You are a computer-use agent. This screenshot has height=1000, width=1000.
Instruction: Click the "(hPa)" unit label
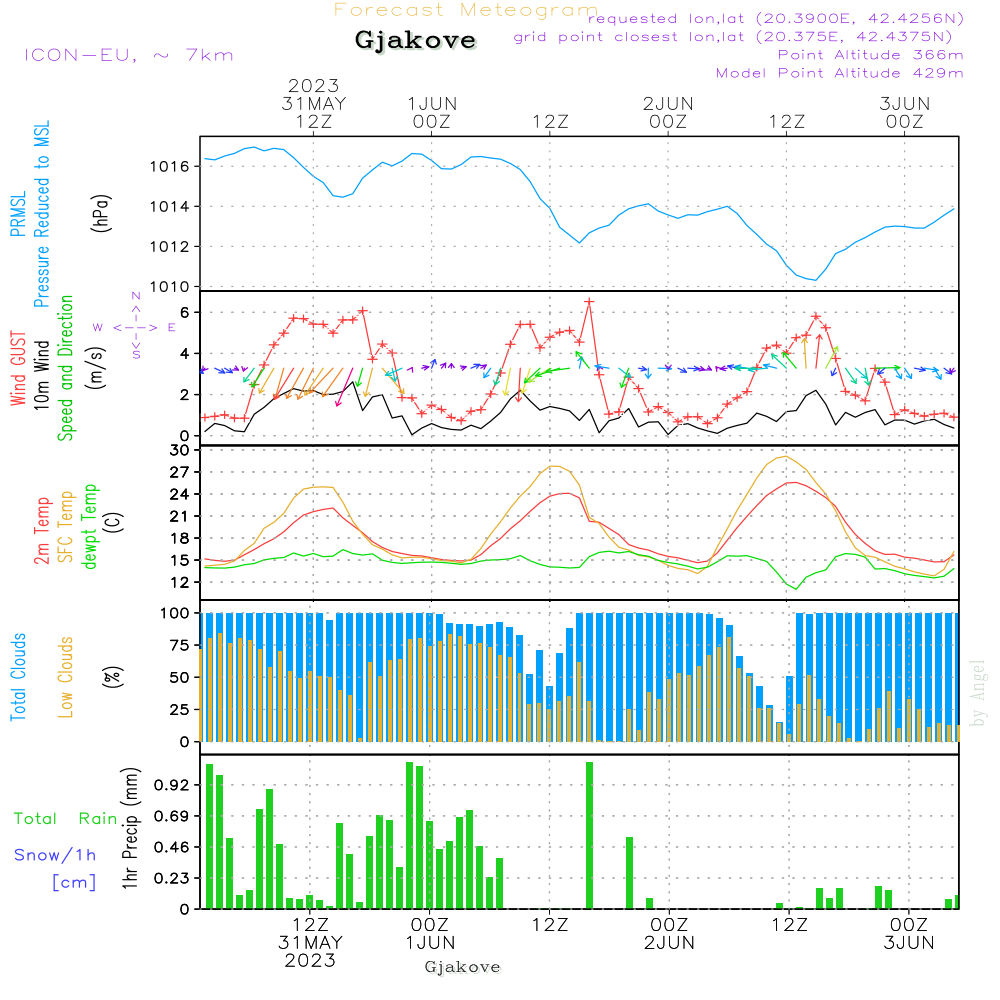coord(101,213)
